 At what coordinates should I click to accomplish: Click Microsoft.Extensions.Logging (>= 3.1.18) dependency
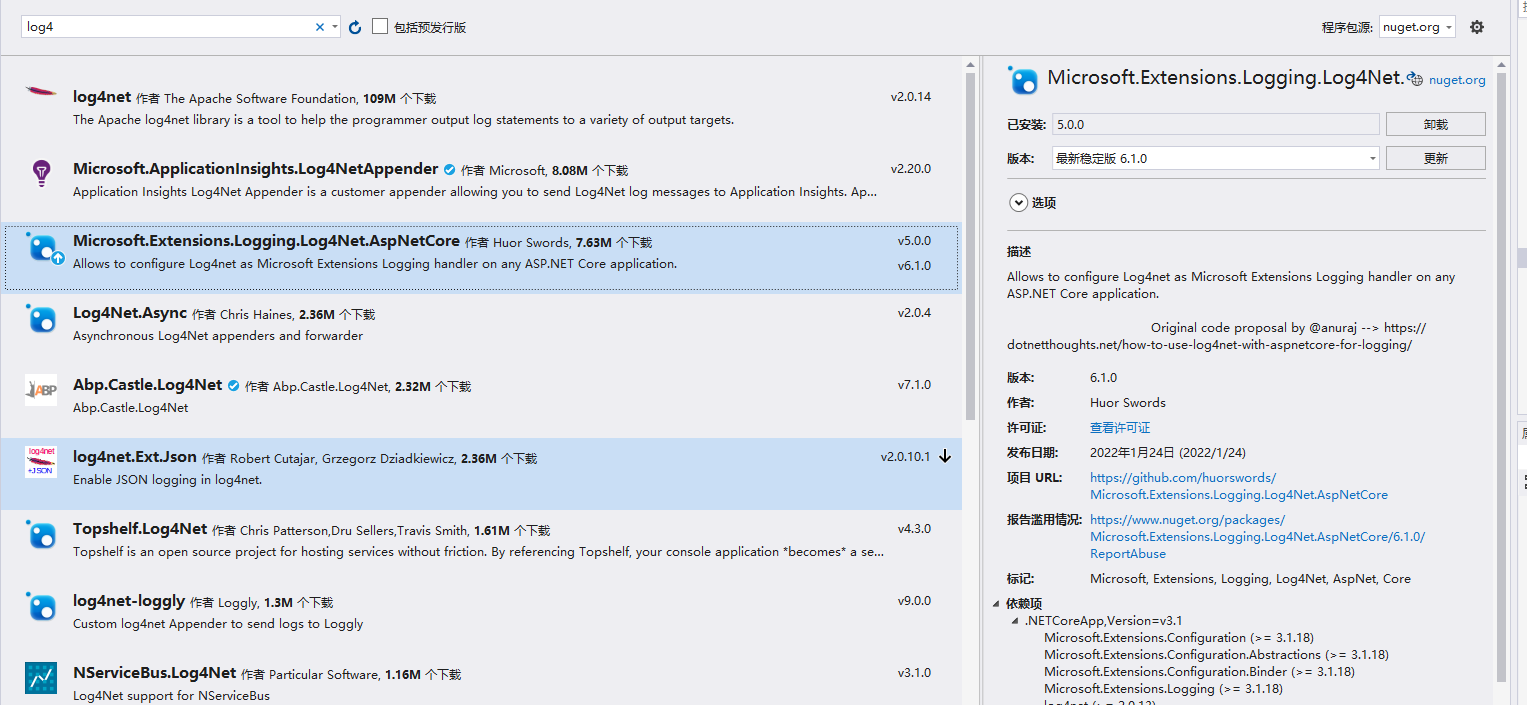pos(1163,689)
